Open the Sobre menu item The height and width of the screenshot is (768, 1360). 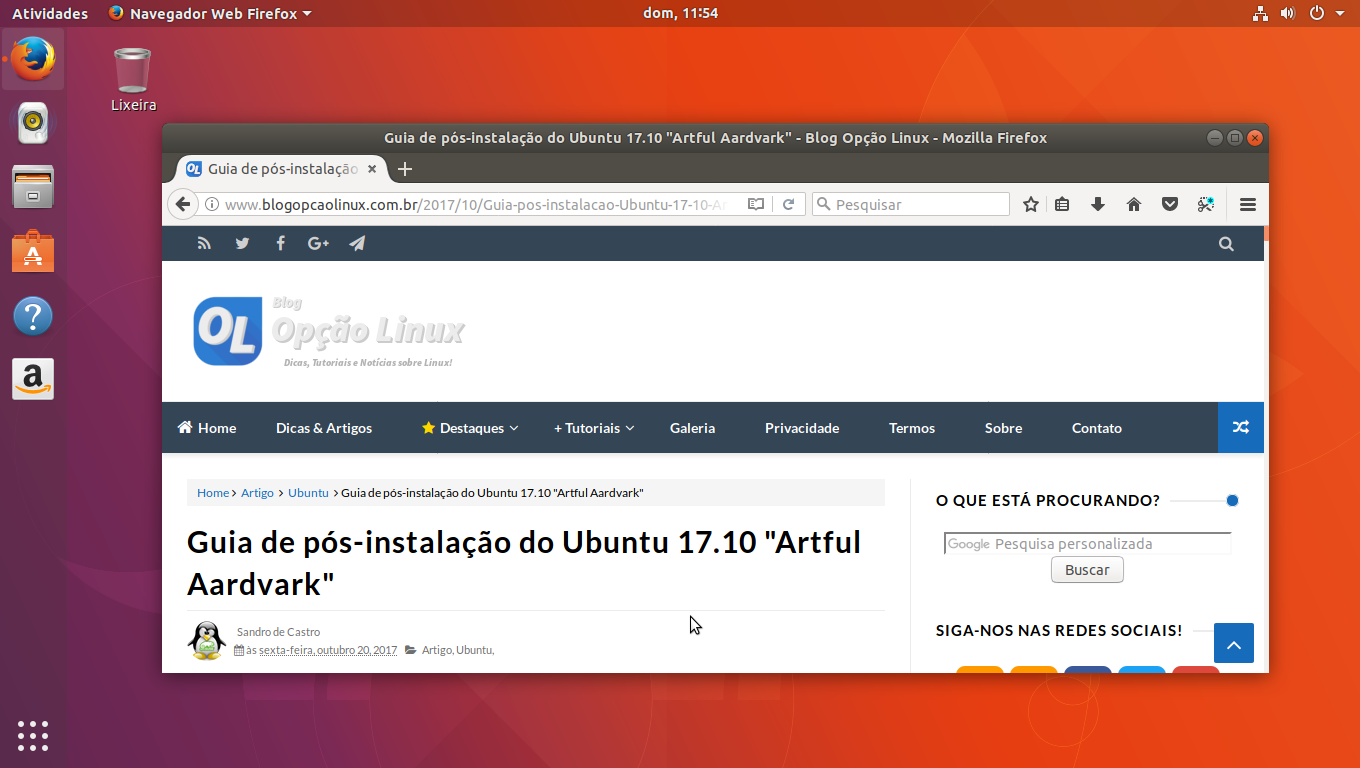click(1003, 428)
